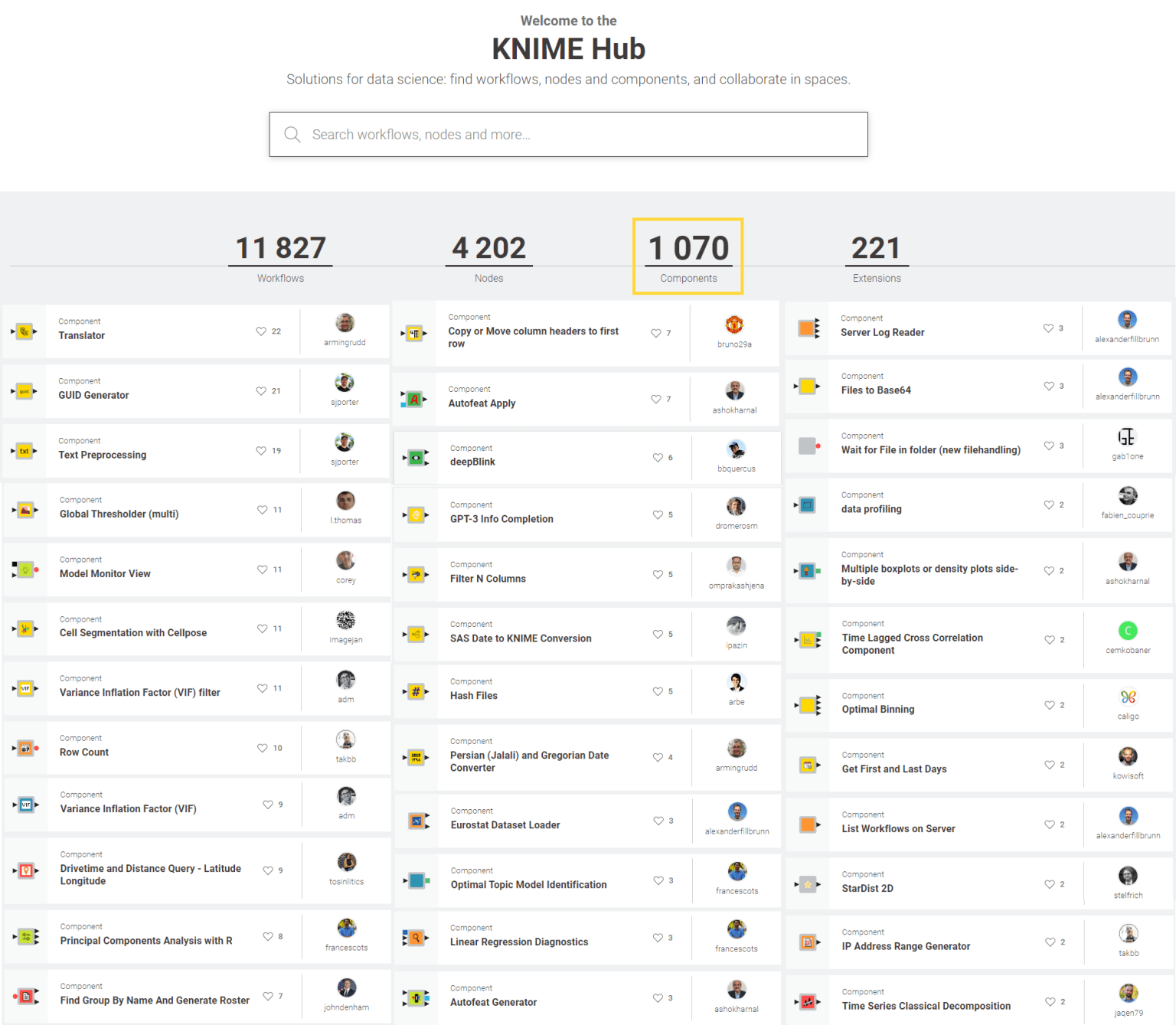Like the Translator component heart icon

(261, 331)
